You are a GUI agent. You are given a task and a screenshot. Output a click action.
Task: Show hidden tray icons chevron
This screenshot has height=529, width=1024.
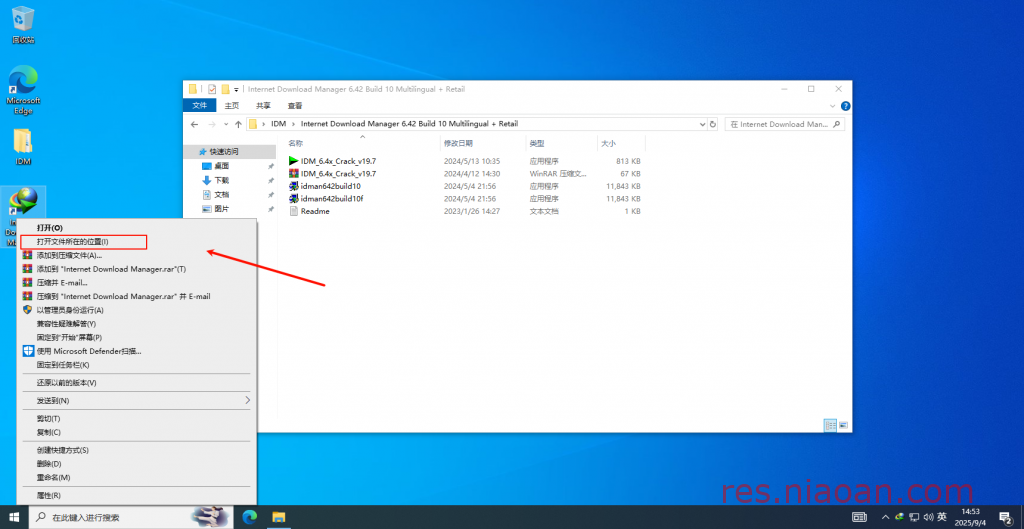886,517
